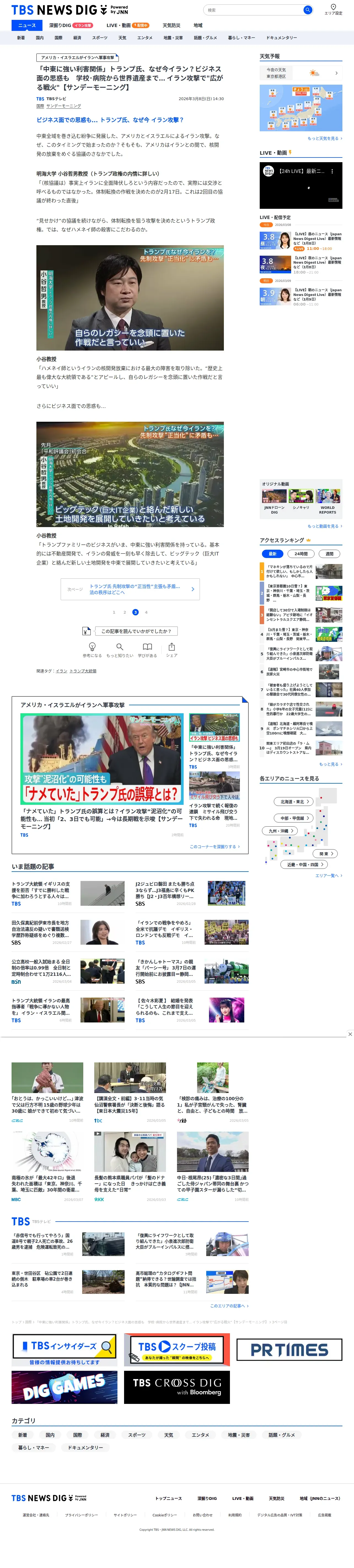The height and width of the screenshot is (1568, 354).
Task: Play the 24h LIVE video
Action: [x=301, y=186]
